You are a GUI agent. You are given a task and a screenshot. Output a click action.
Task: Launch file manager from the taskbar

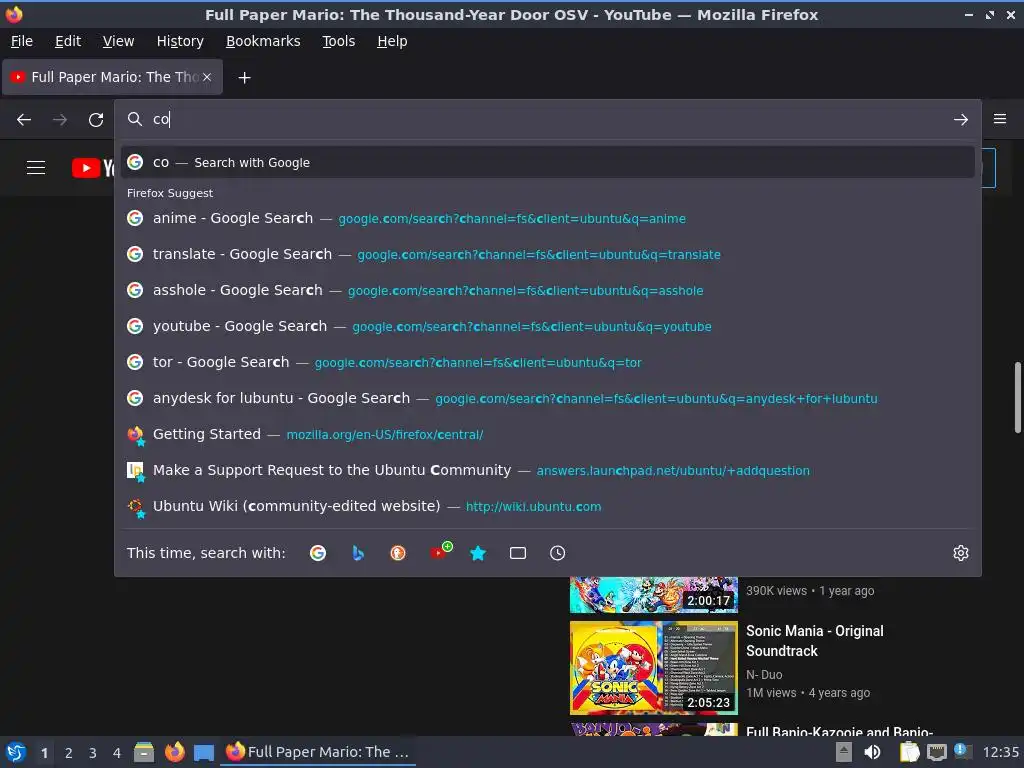(144, 752)
